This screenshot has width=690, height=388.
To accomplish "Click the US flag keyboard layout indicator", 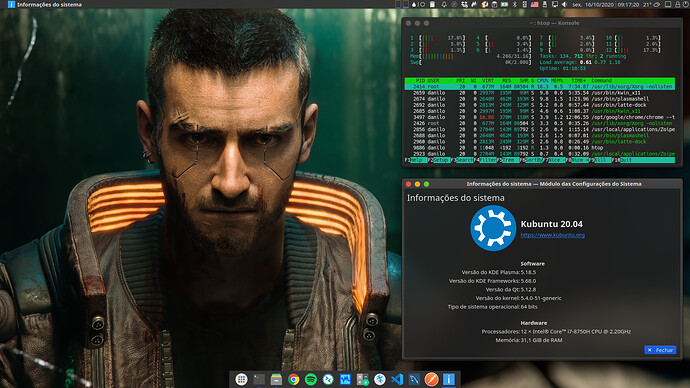I will [x=534, y=4].
